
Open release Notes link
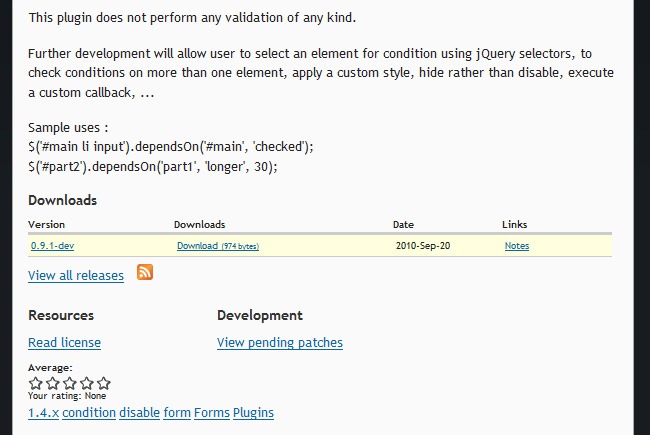tap(517, 246)
